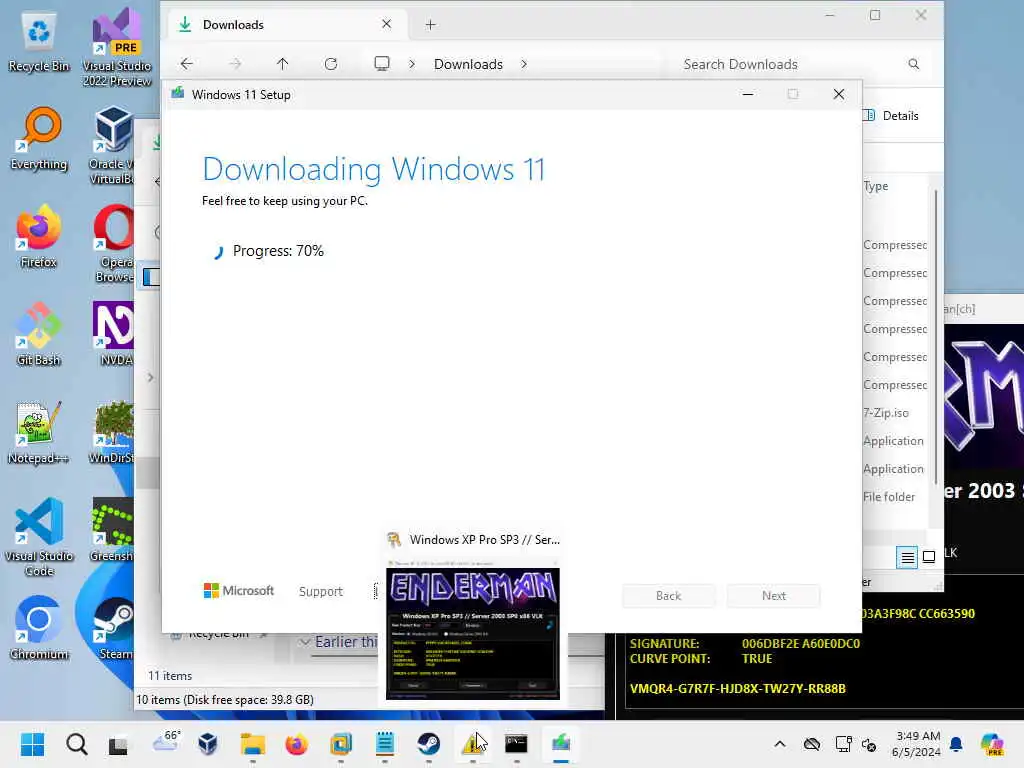Show hidden system tray icons
The width and height of the screenshot is (1024, 768).
coord(780,744)
